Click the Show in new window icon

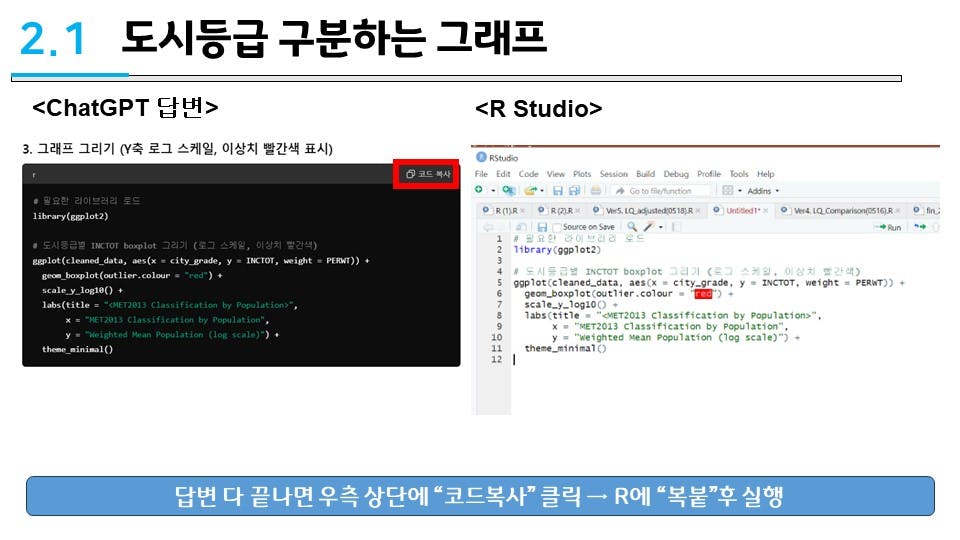click(522, 227)
